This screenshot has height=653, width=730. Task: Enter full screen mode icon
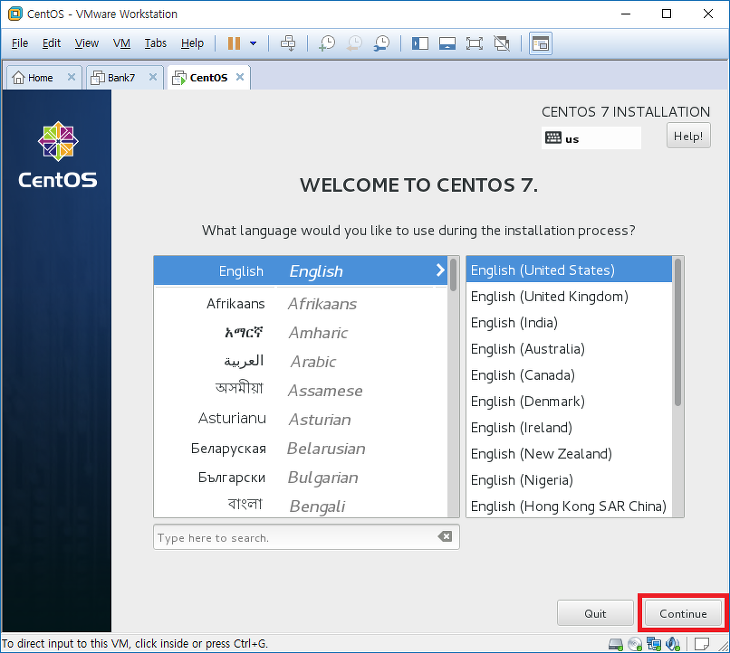click(x=474, y=43)
